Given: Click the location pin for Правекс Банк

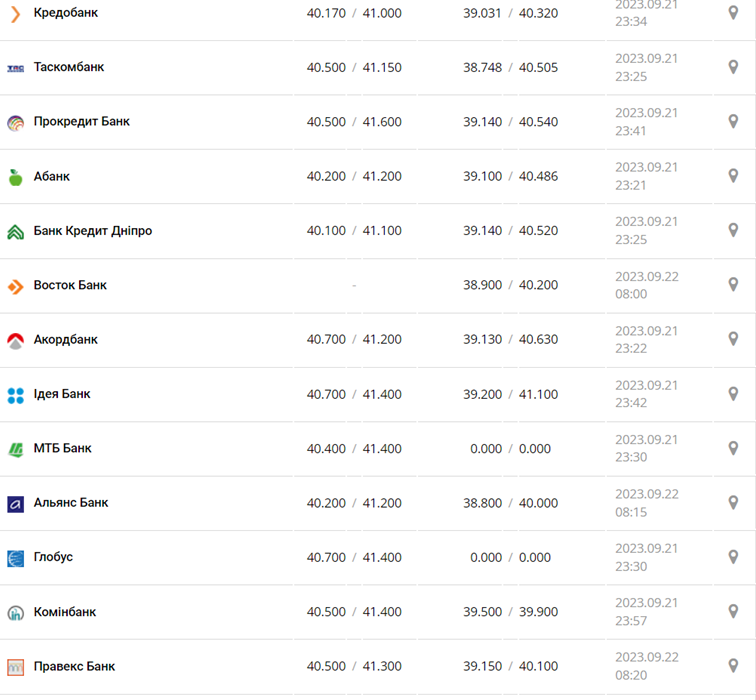Looking at the screenshot, I should [x=733, y=665].
